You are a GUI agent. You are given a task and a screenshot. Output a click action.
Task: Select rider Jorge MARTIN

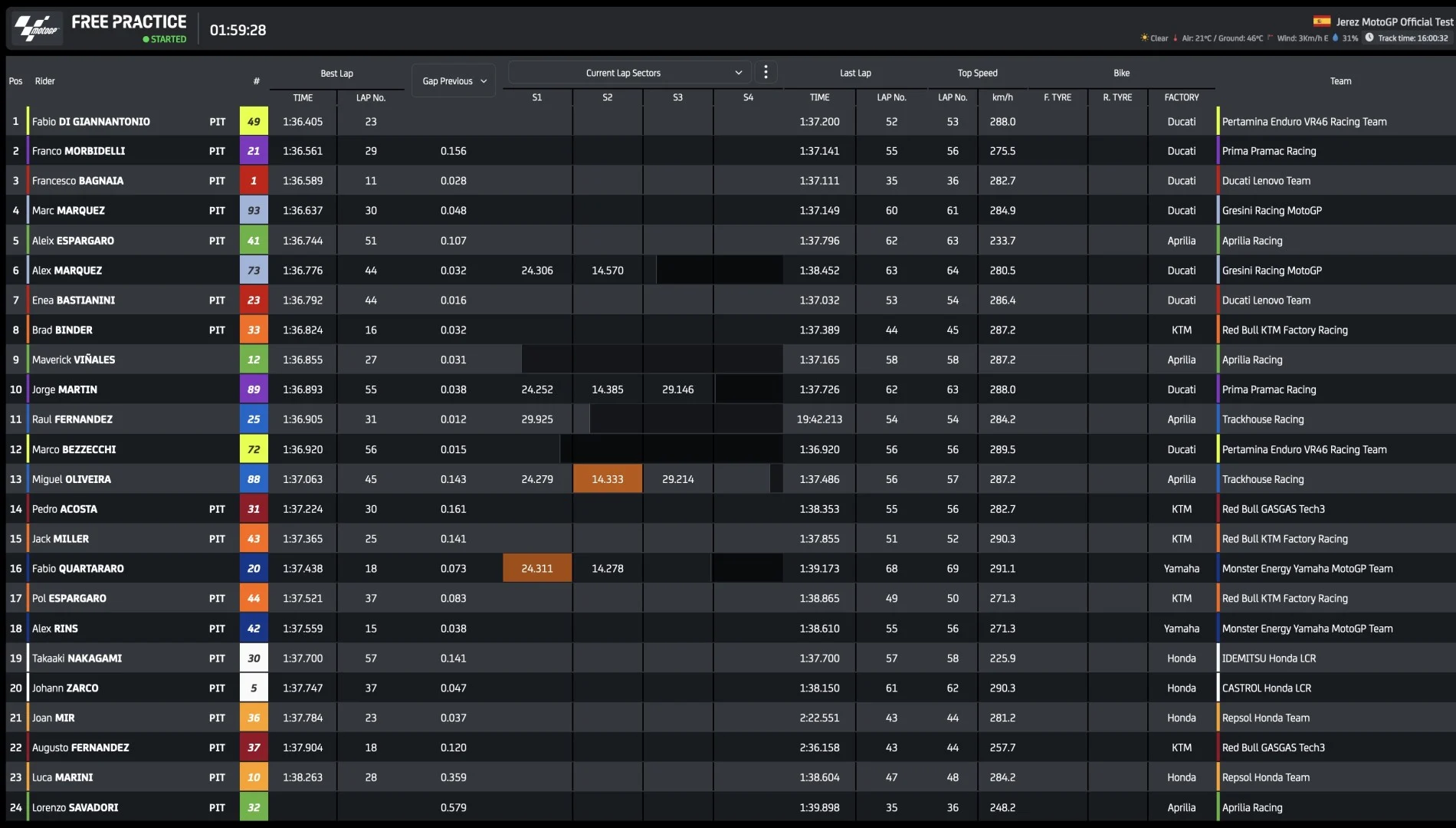click(x=64, y=389)
